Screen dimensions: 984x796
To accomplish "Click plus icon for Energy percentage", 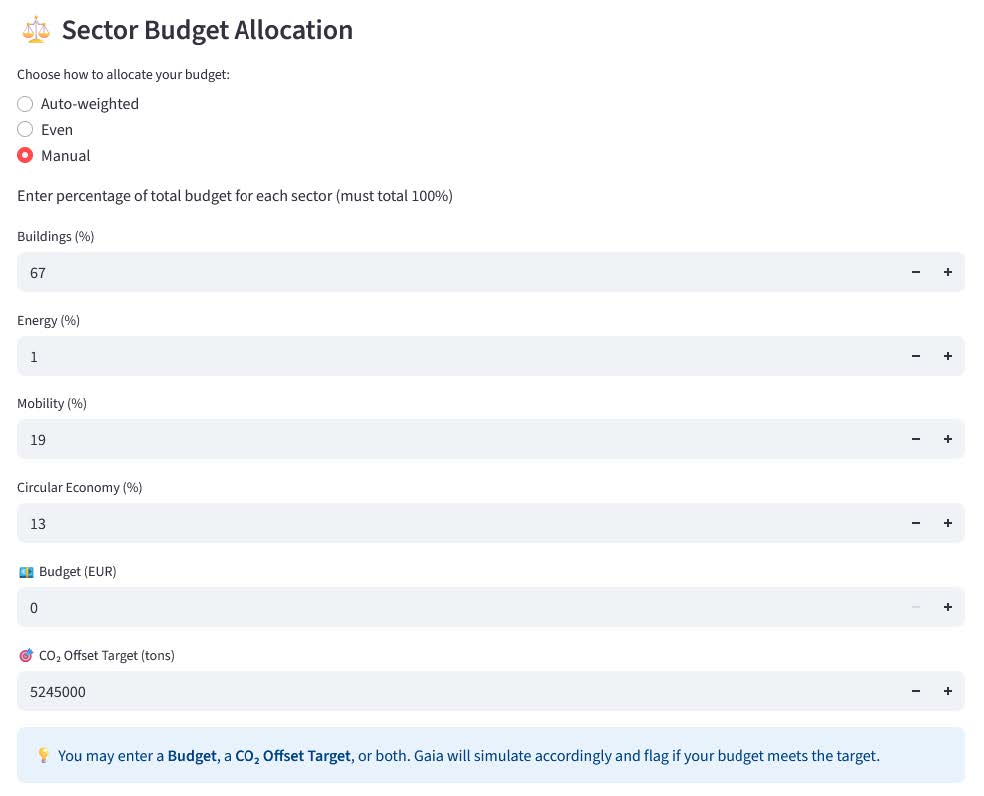I will 947,356.
